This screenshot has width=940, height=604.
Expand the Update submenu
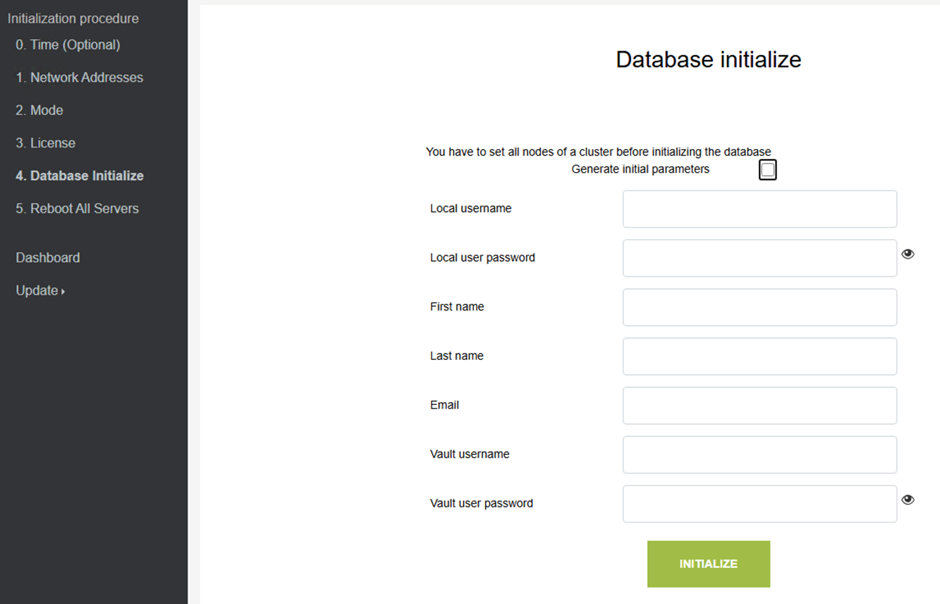(x=40, y=291)
